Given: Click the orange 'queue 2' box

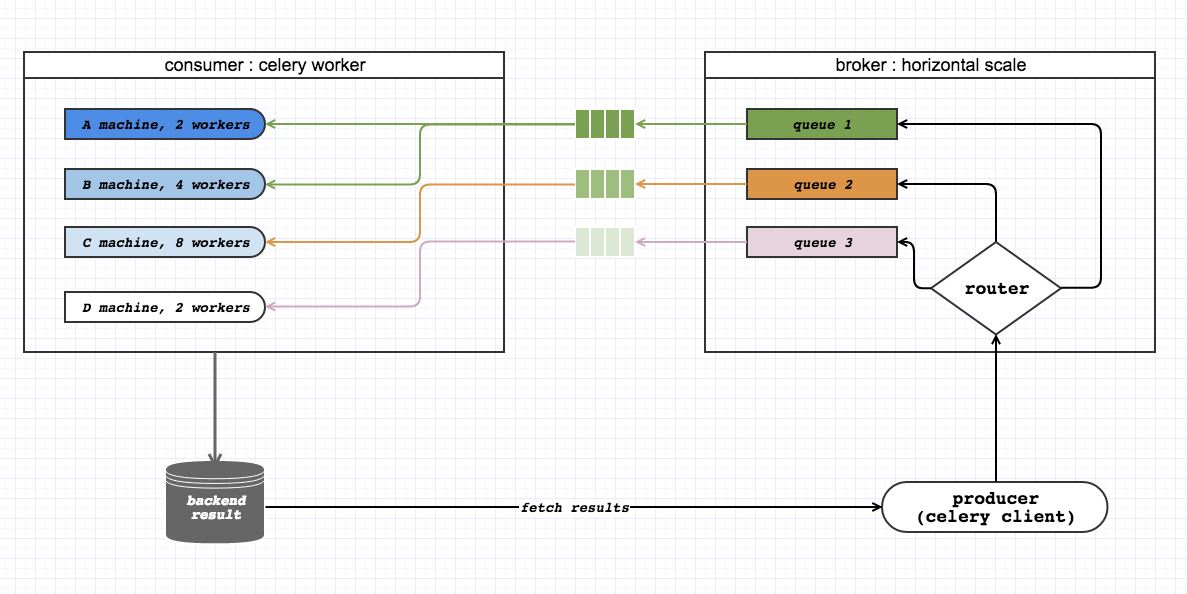Looking at the screenshot, I should [x=822, y=184].
